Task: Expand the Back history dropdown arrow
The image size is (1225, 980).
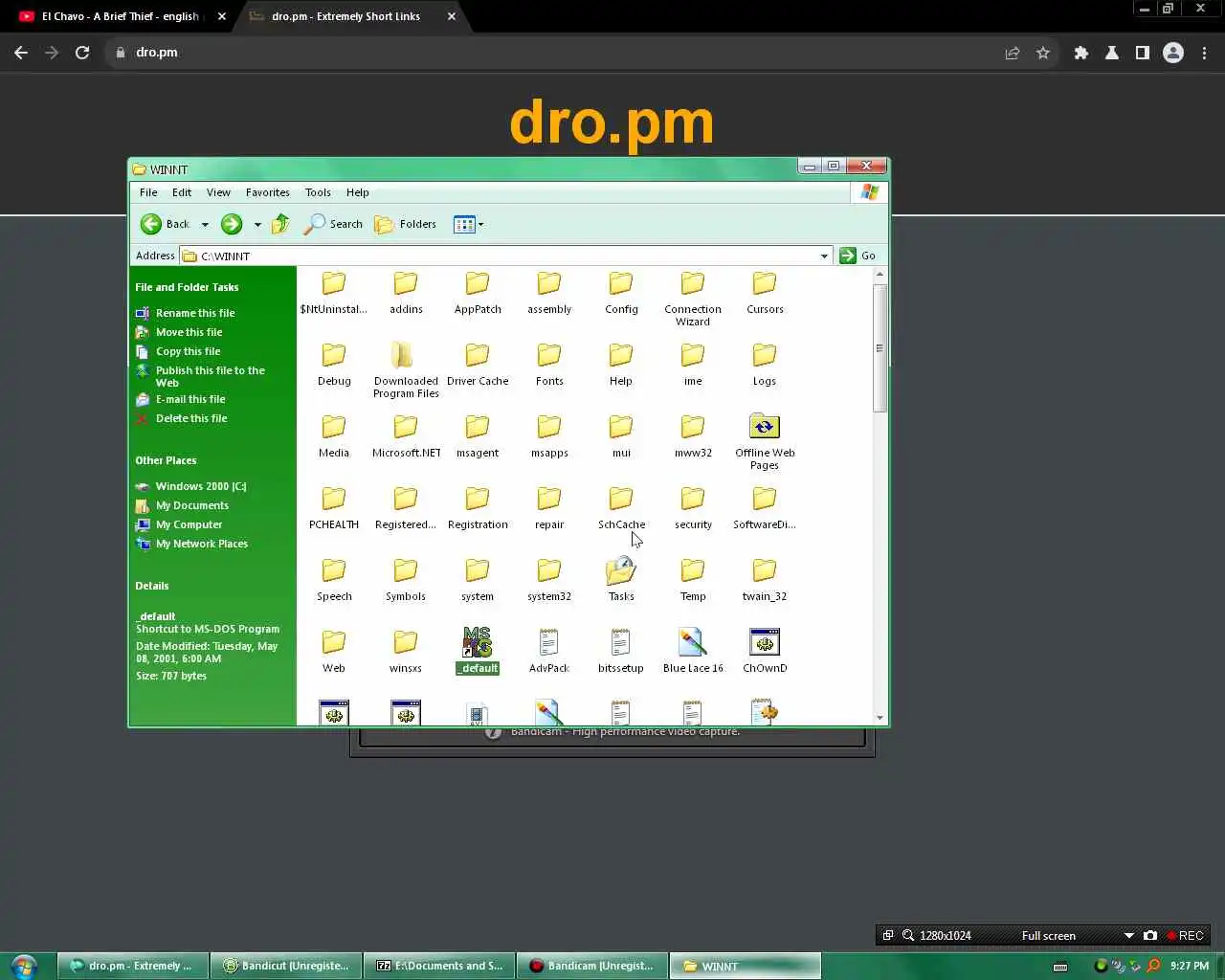Action: click(205, 225)
